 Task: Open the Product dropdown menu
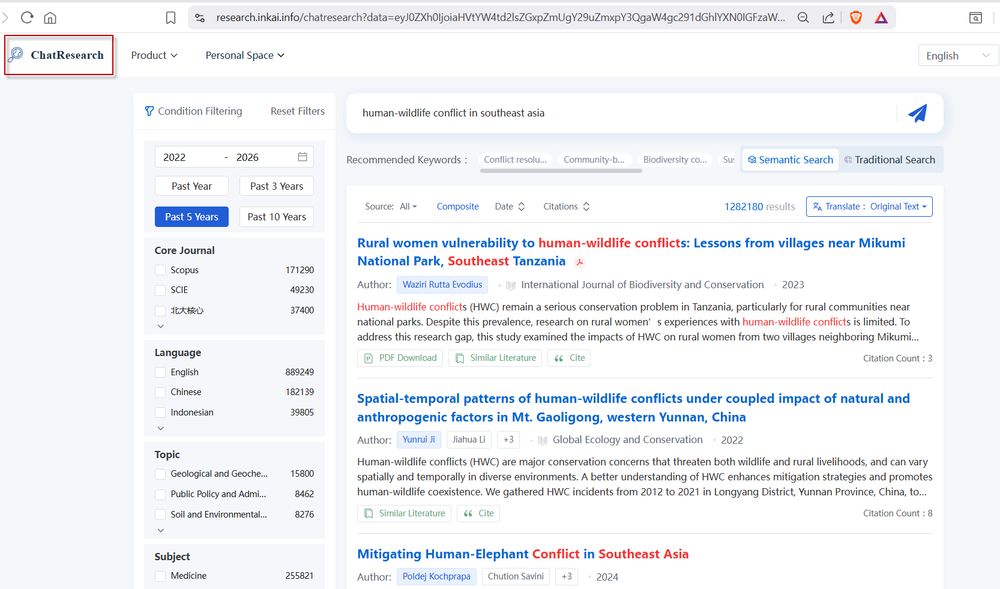pos(154,55)
